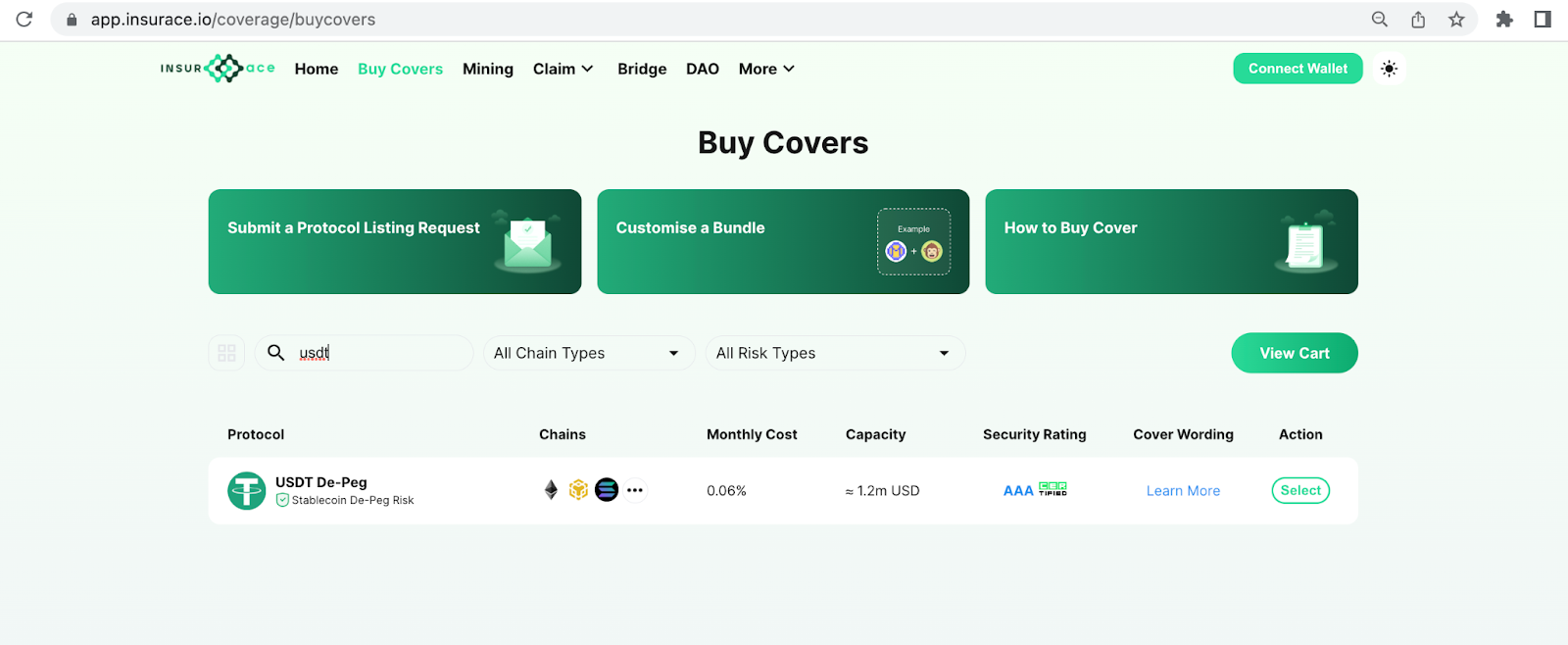Click the BNB chain icon
The height and width of the screenshot is (645, 1568).
coord(578,490)
